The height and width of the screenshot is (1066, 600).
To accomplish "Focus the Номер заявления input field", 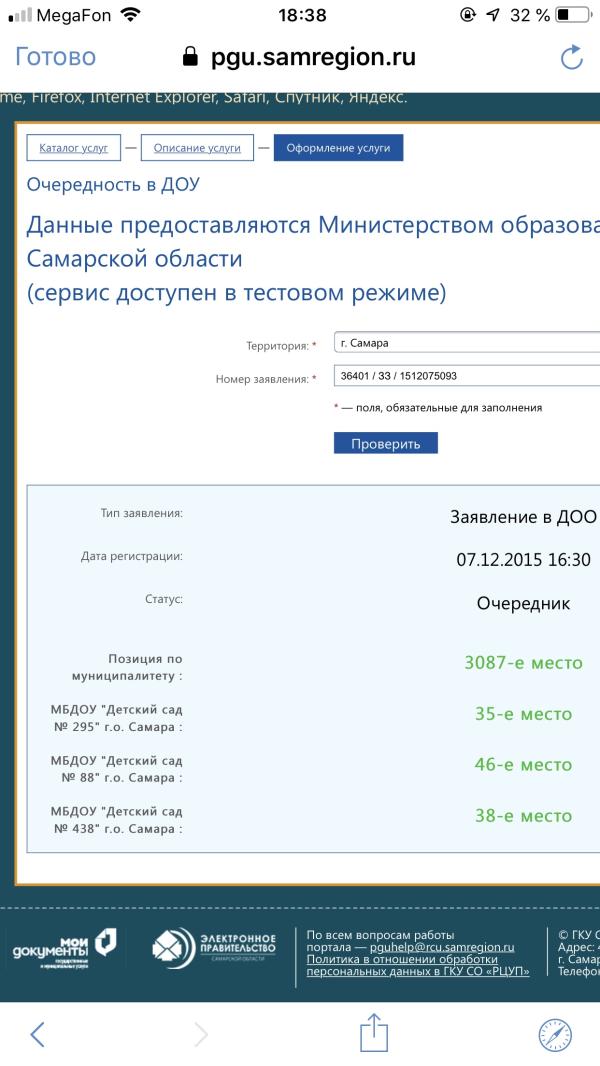I will coord(467,375).
